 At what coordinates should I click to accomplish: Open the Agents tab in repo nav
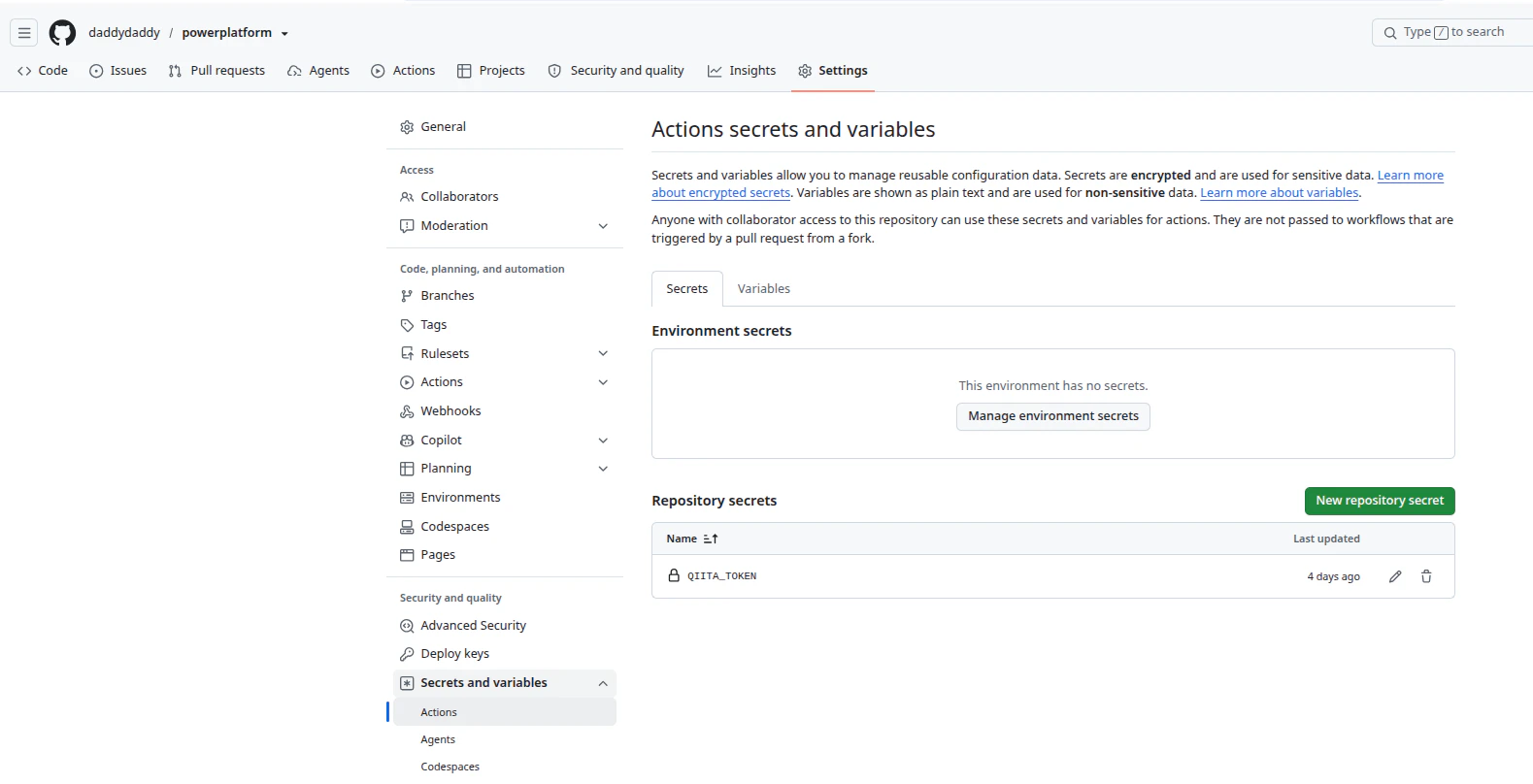pos(318,71)
